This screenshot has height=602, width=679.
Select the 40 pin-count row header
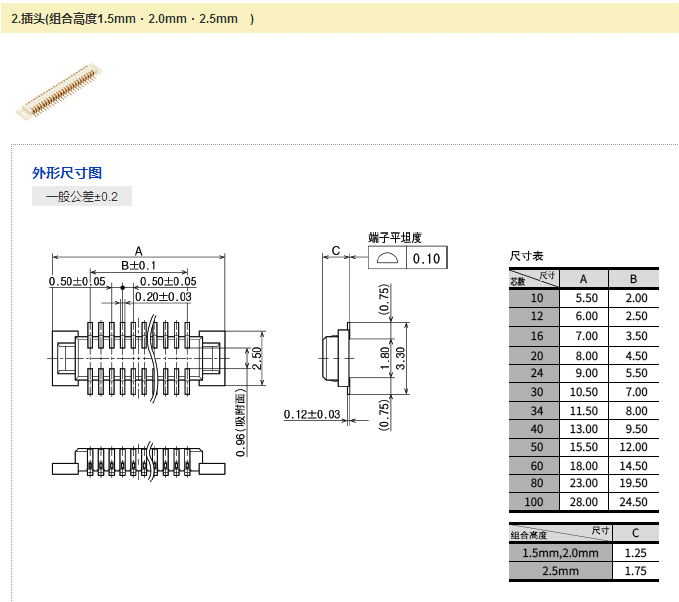pyautogui.click(x=537, y=429)
